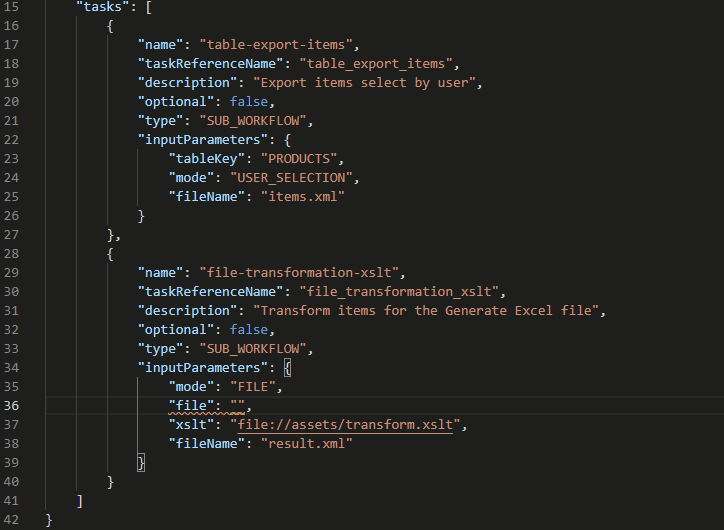
Task: Place cursor in empty "file" value string
Action: pos(237,405)
